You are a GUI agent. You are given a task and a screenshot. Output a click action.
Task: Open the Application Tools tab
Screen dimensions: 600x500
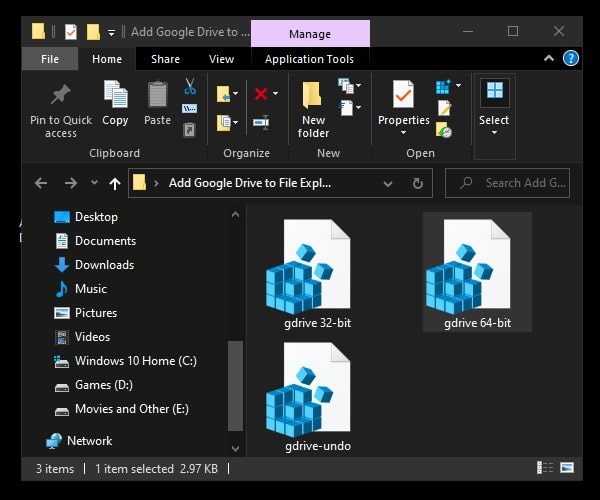tap(309, 59)
